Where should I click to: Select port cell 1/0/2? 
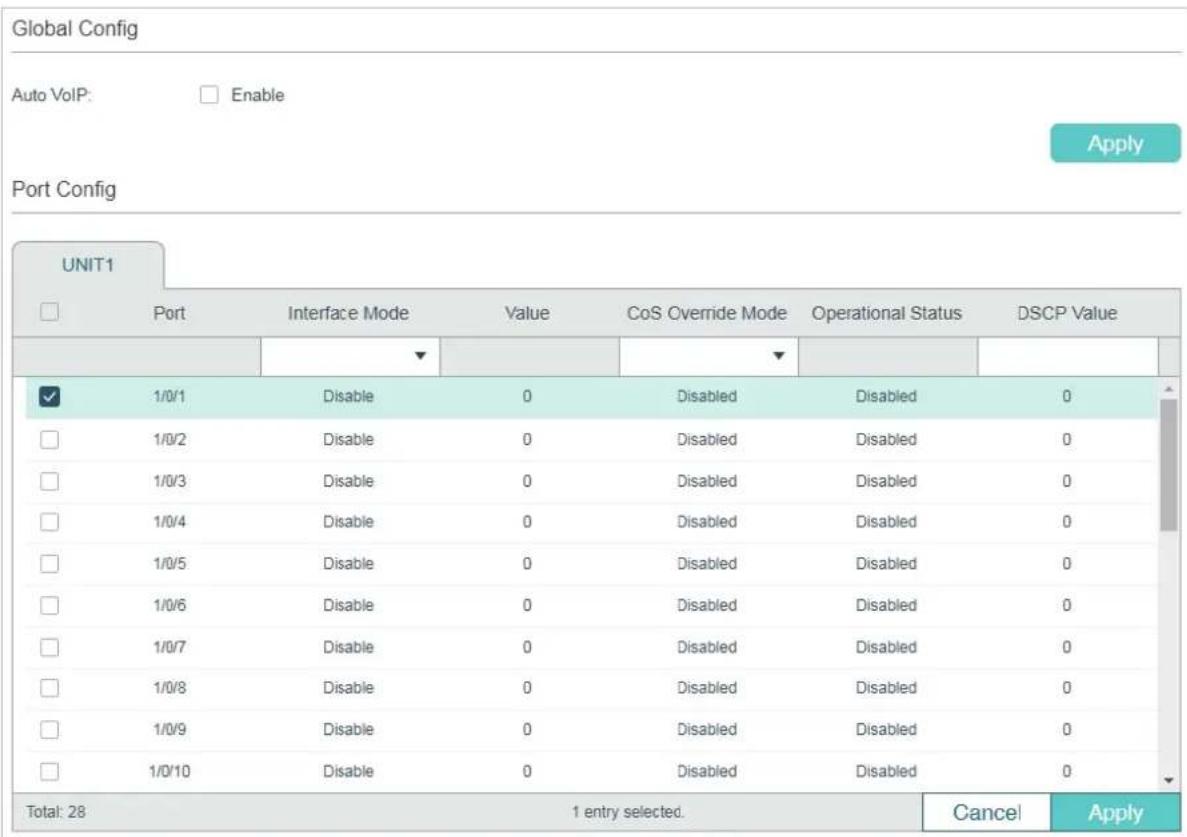[x=169, y=440]
